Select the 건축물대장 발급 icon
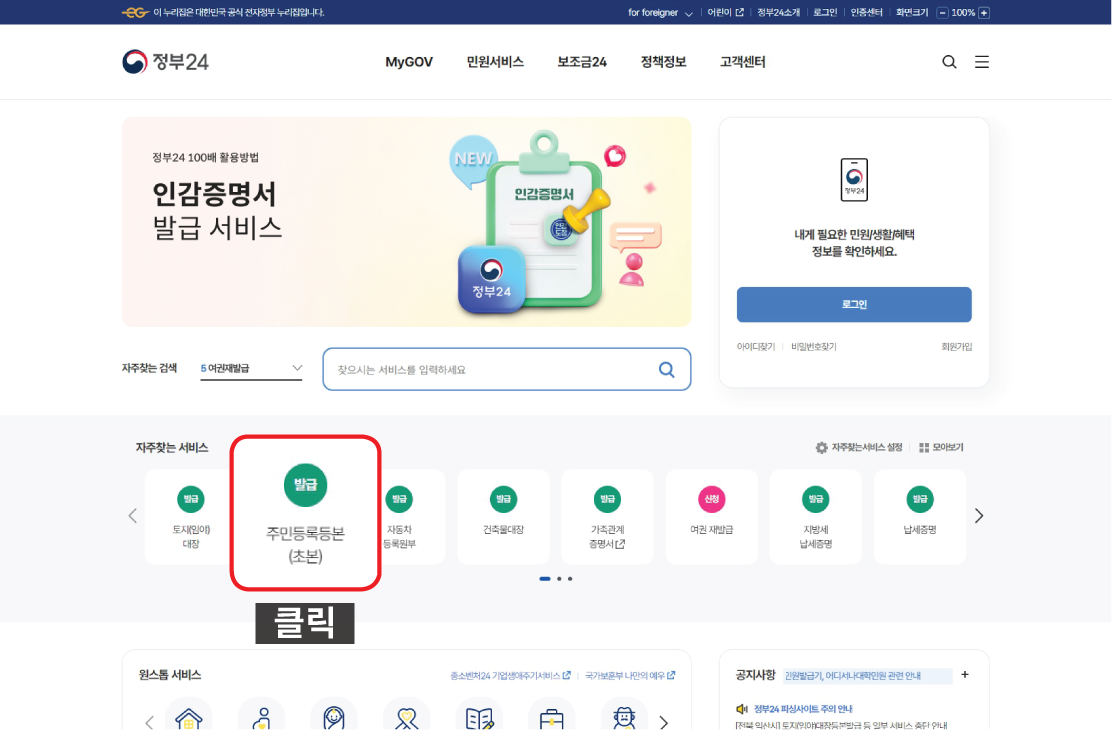 point(504,499)
